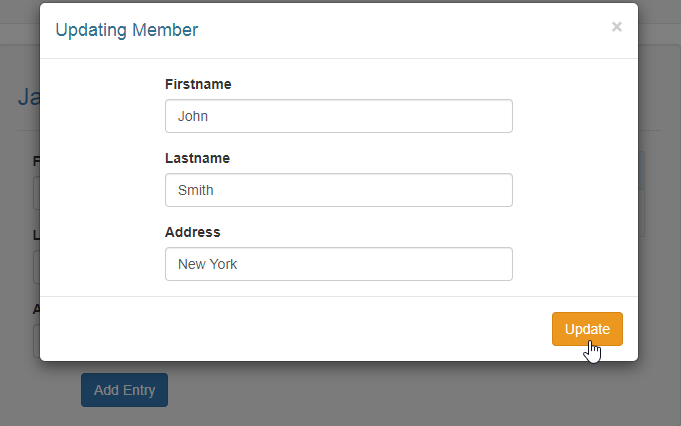Image resolution: width=681 pixels, height=426 pixels.
Task: Click the partially hidden background Firstname label
Action: point(36,161)
